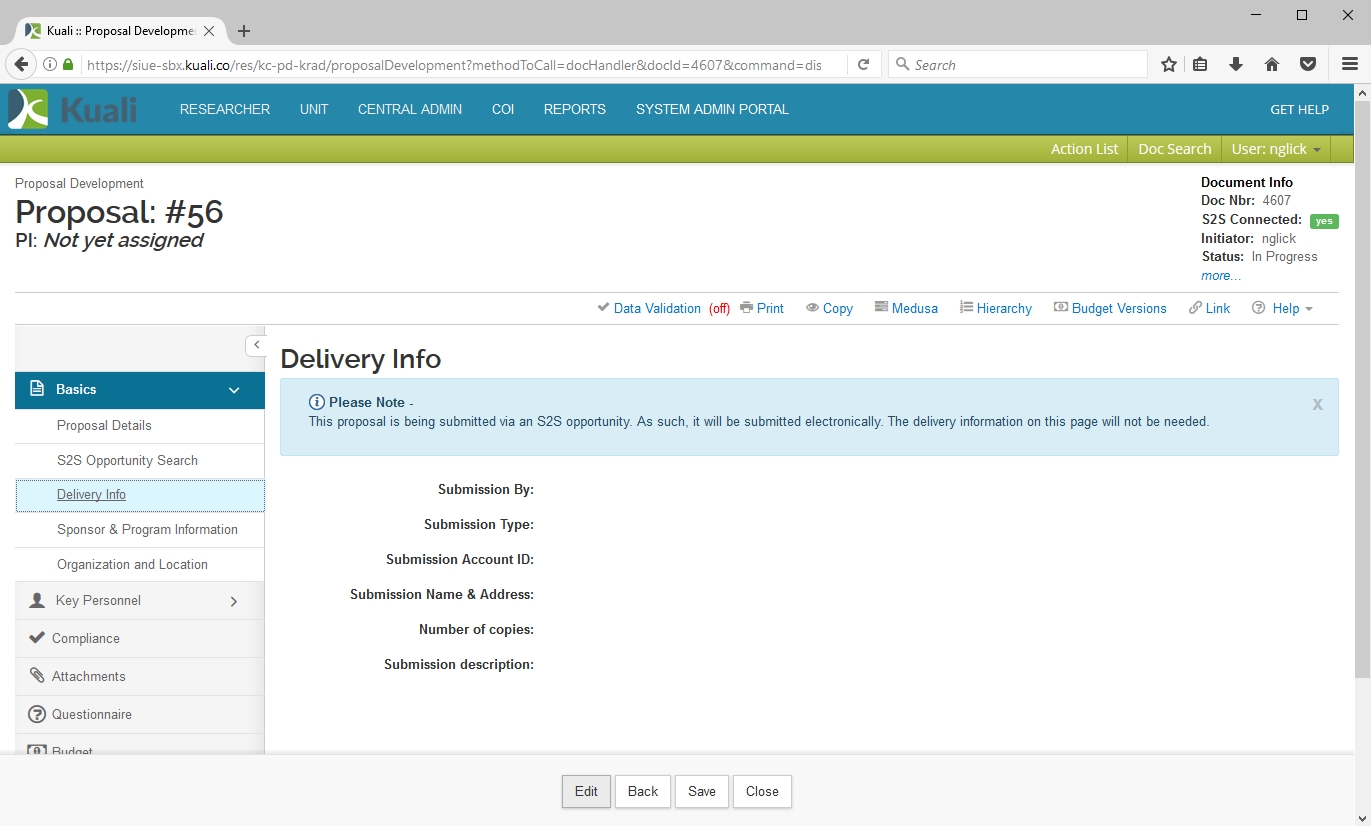Toggle Data Validation on
The width and height of the screenshot is (1371, 826).
point(657,308)
